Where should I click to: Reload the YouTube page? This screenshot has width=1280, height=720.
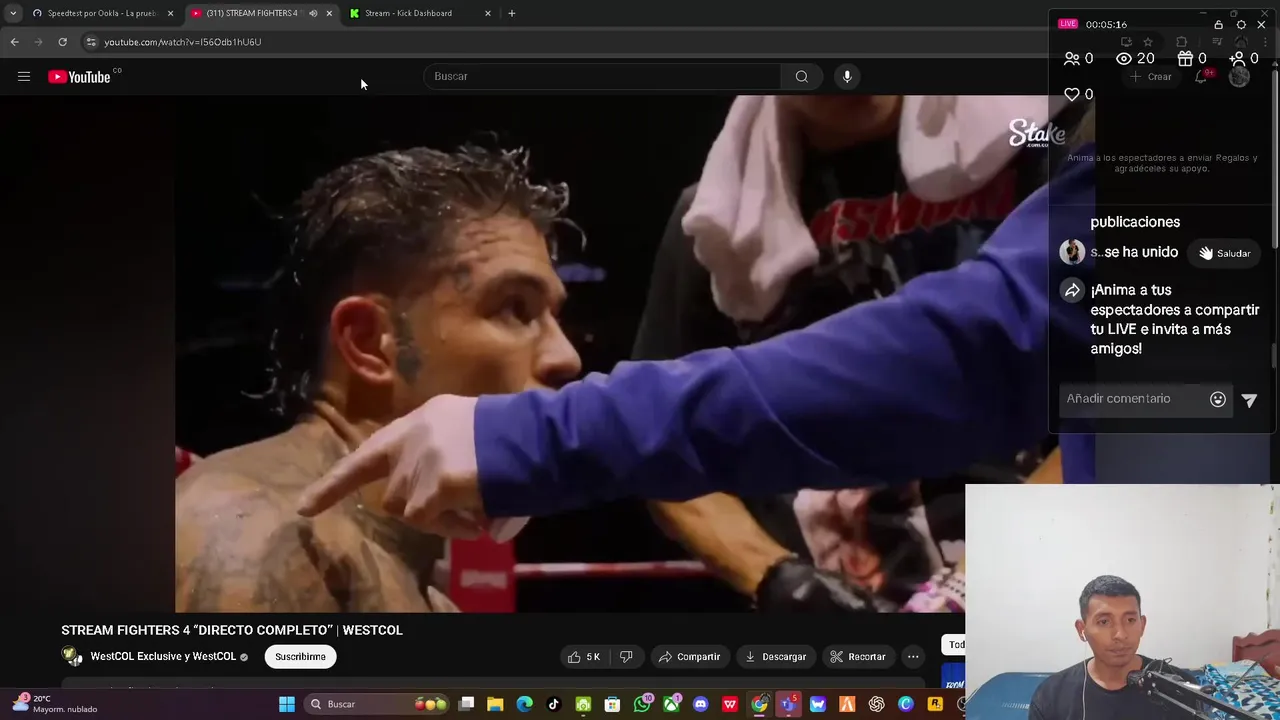pos(62,42)
